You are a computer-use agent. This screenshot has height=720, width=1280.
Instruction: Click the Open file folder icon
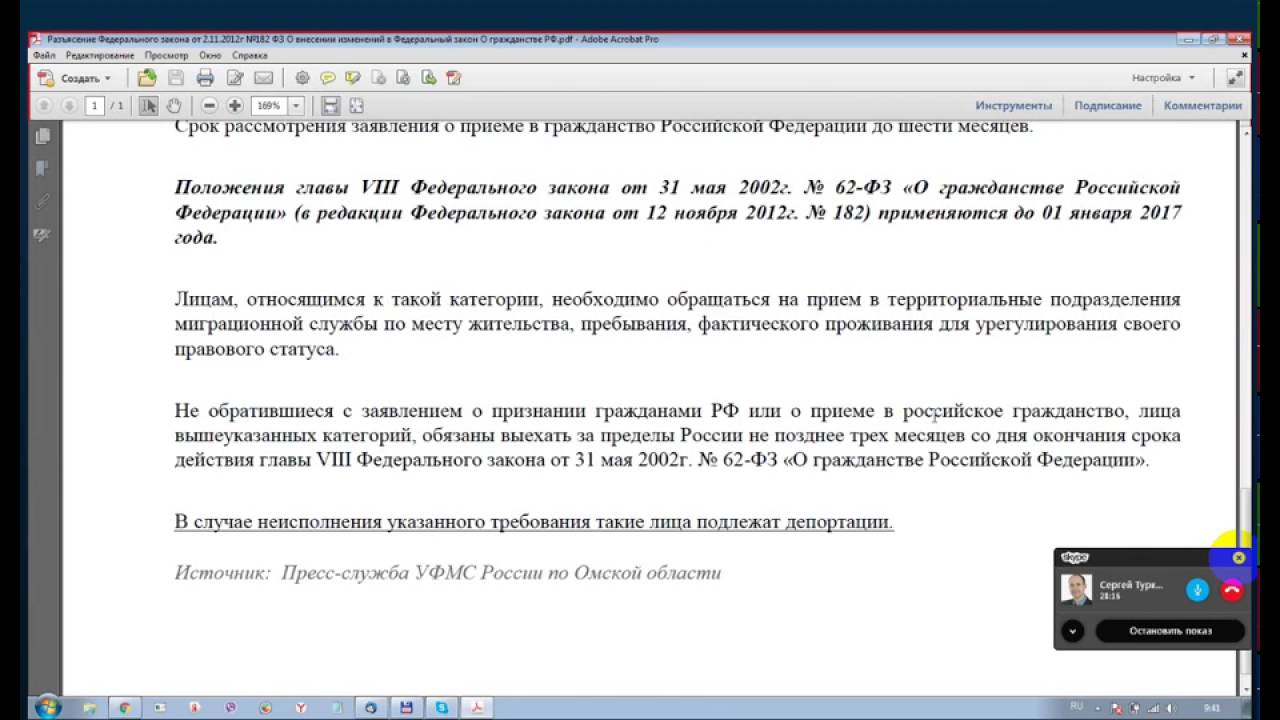(x=147, y=78)
